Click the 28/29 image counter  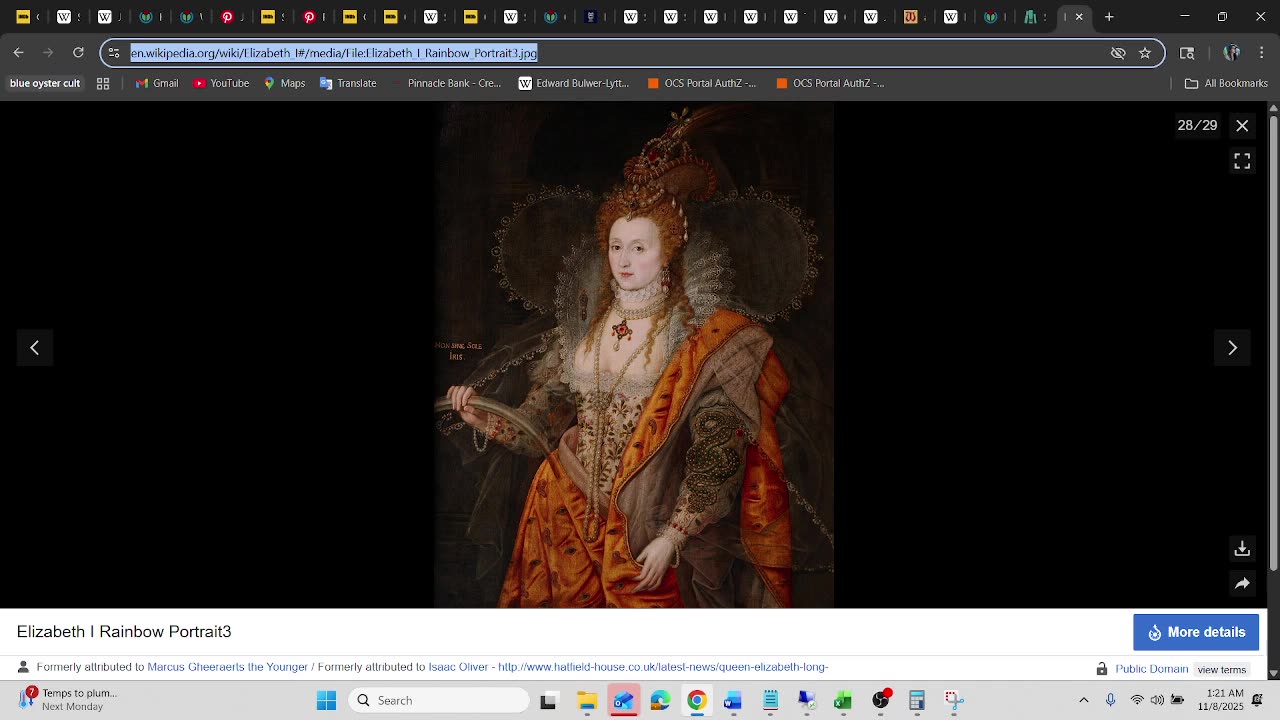pyautogui.click(x=1197, y=125)
